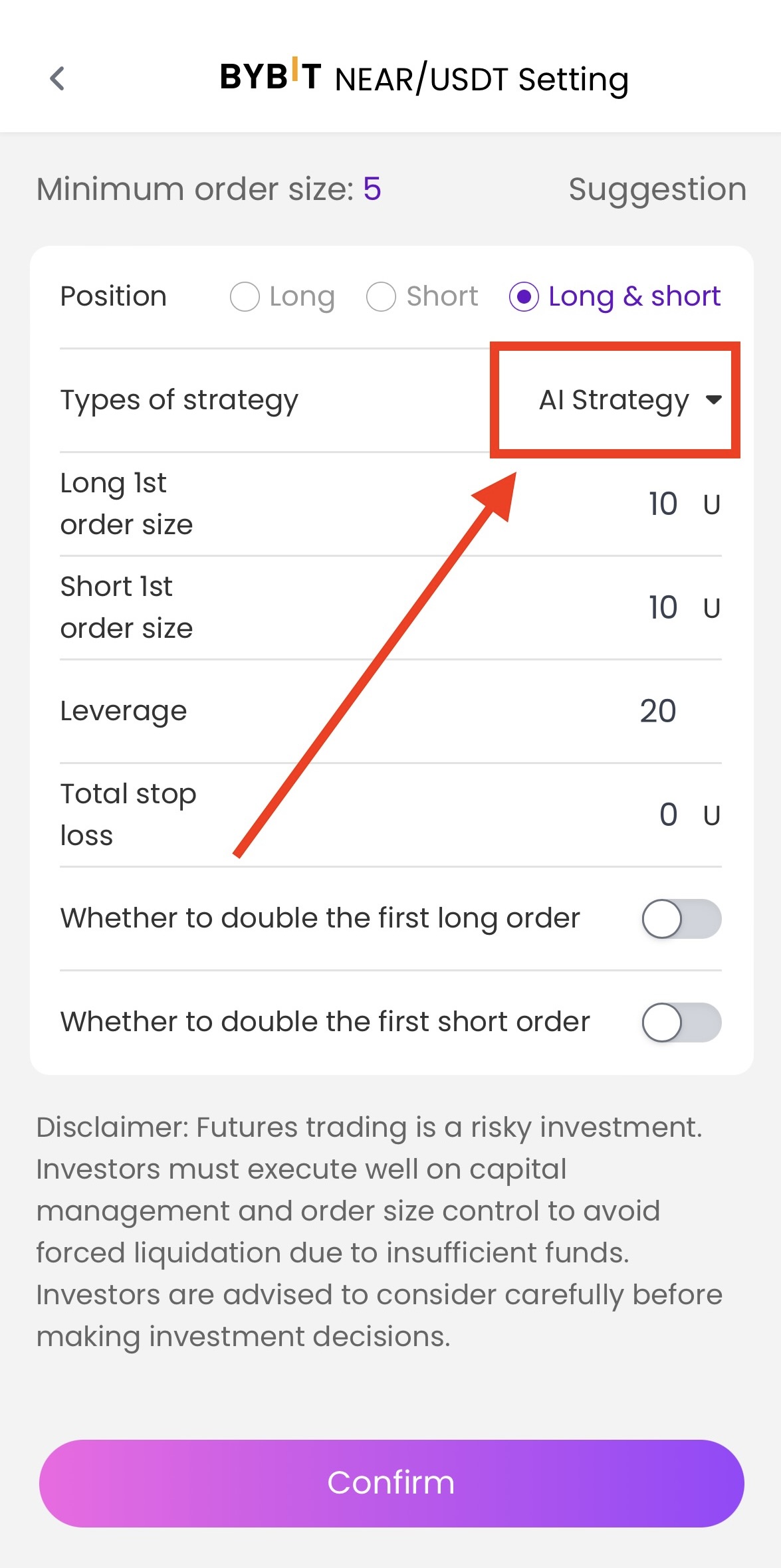Image resolution: width=781 pixels, height=1568 pixels.
Task: Edit the Short 1st order size value
Action: 663,608
